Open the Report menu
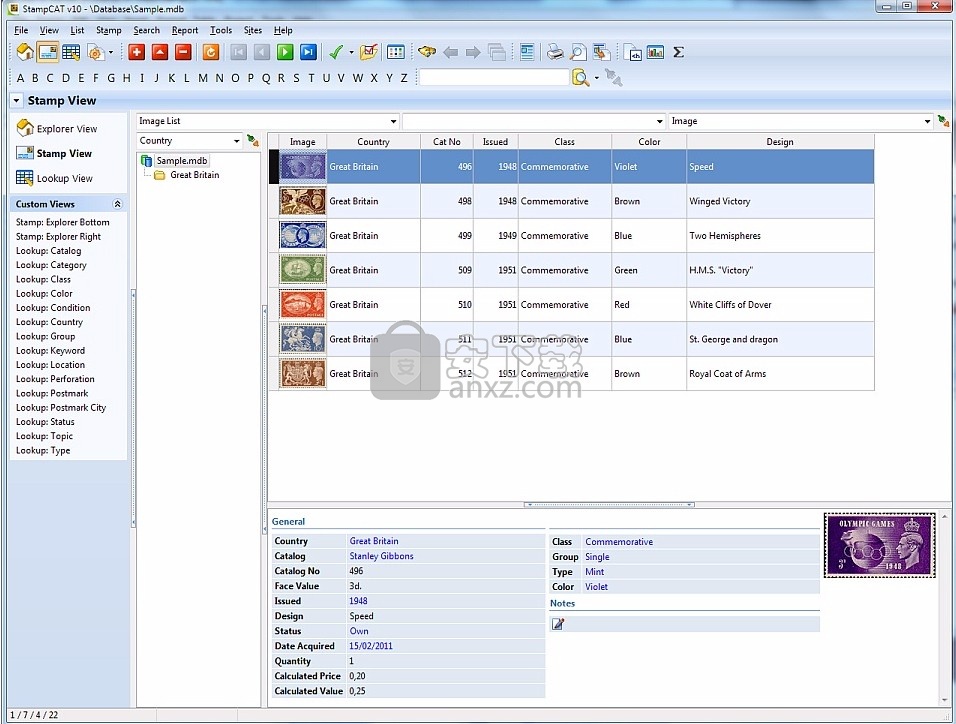This screenshot has width=956, height=724. click(185, 30)
